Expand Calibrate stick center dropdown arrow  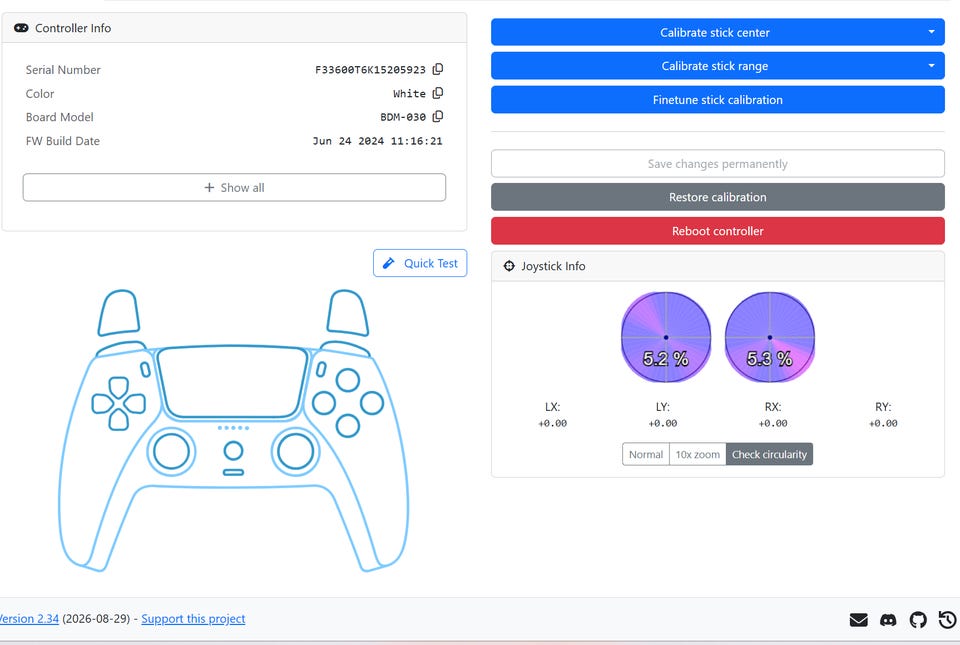pyautogui.click(x=931, y=32)
